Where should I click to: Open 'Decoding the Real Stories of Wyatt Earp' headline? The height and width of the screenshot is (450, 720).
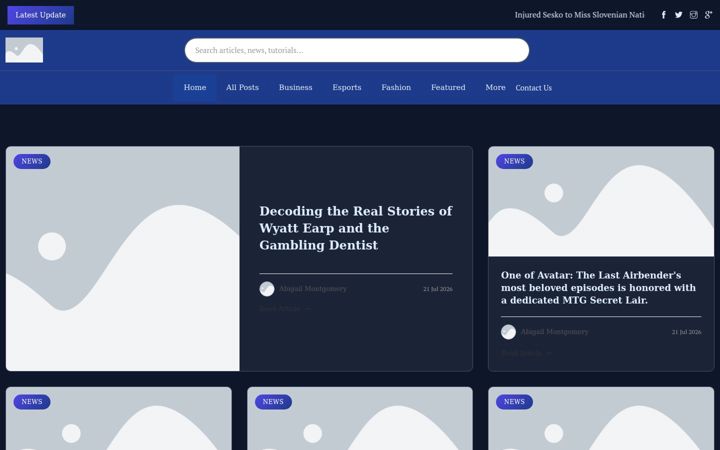coord(356,228)
